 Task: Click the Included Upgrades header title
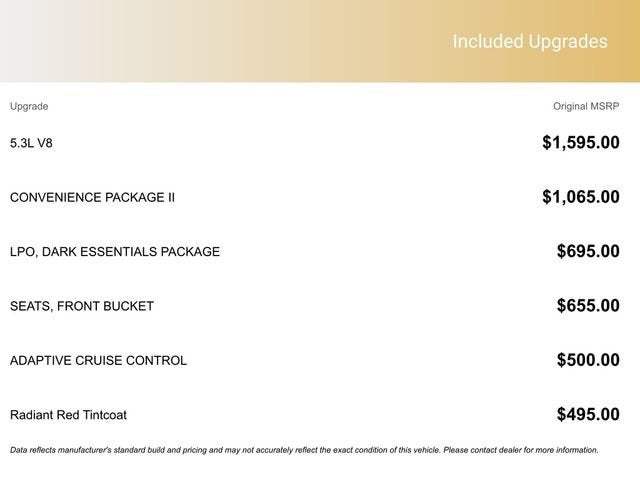pyautogui.click(x=529, y=42)
